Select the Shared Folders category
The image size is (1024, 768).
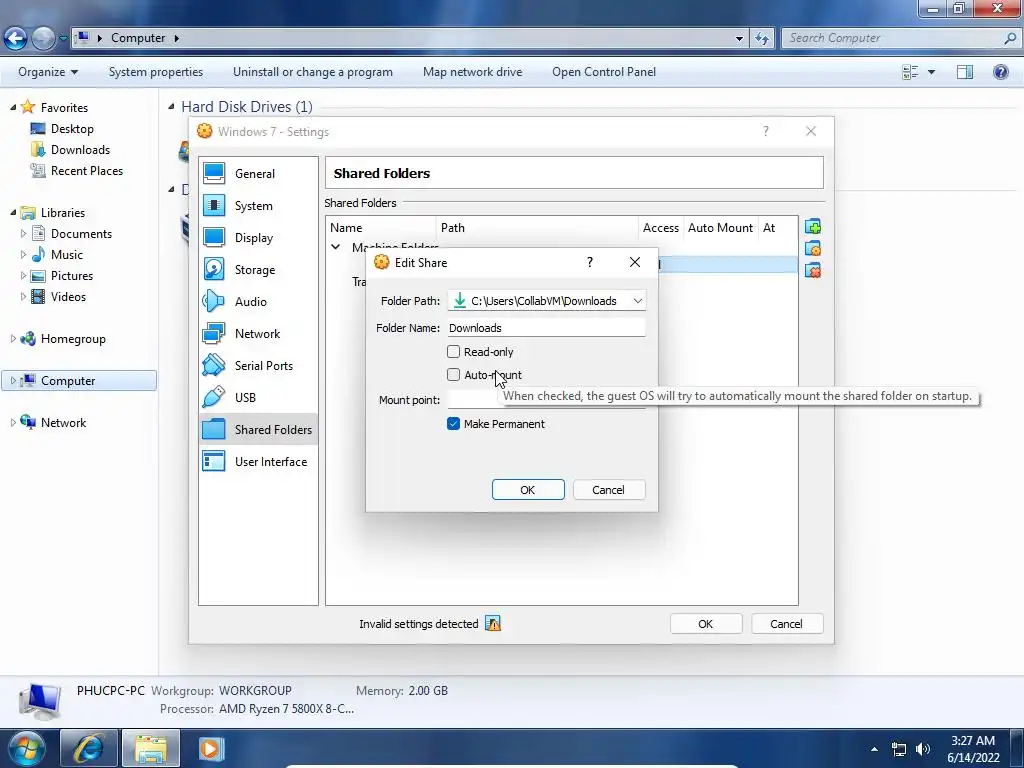tap(259, 430)
